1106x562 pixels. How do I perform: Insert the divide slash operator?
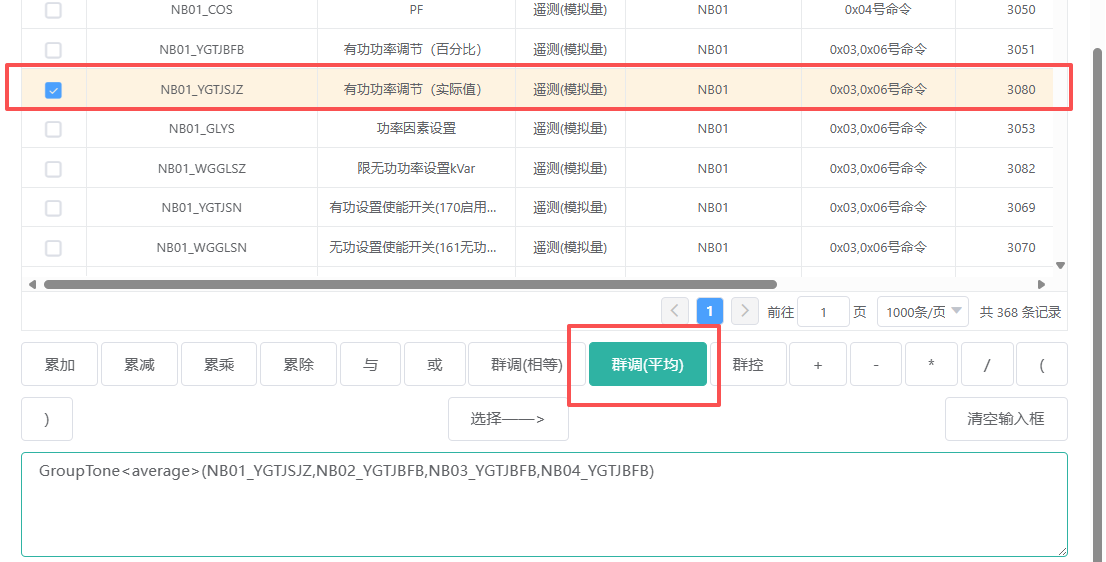[x=987, y=365]
